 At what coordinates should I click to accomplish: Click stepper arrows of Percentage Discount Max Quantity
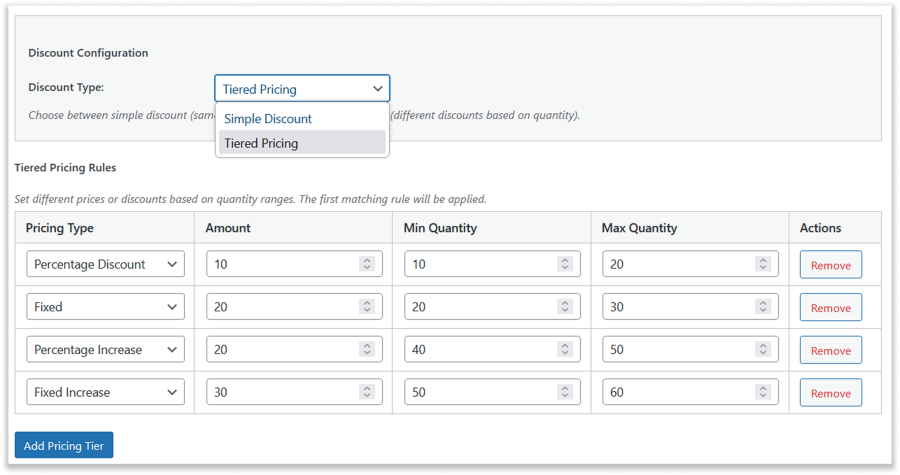(x=763, y=264)
